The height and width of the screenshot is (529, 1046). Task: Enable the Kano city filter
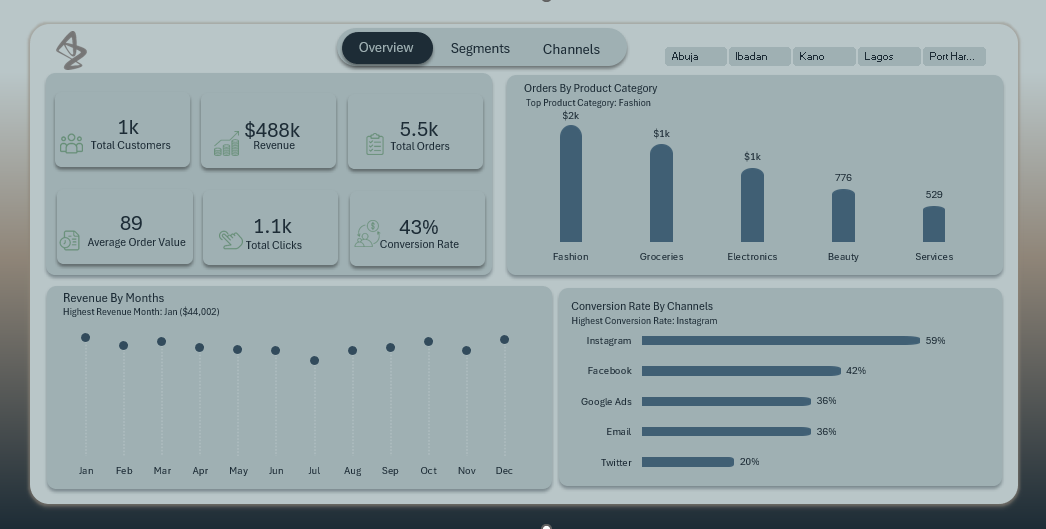pyautogui.click(x=824, y=57)
